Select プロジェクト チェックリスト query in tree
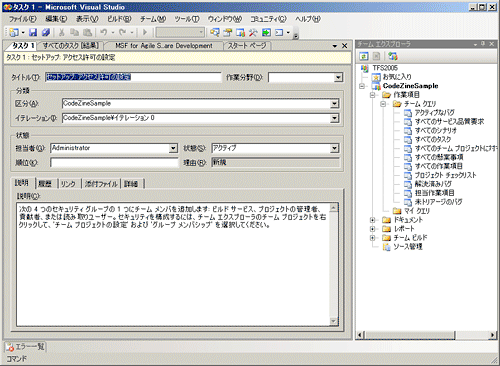 coord(445,175)
